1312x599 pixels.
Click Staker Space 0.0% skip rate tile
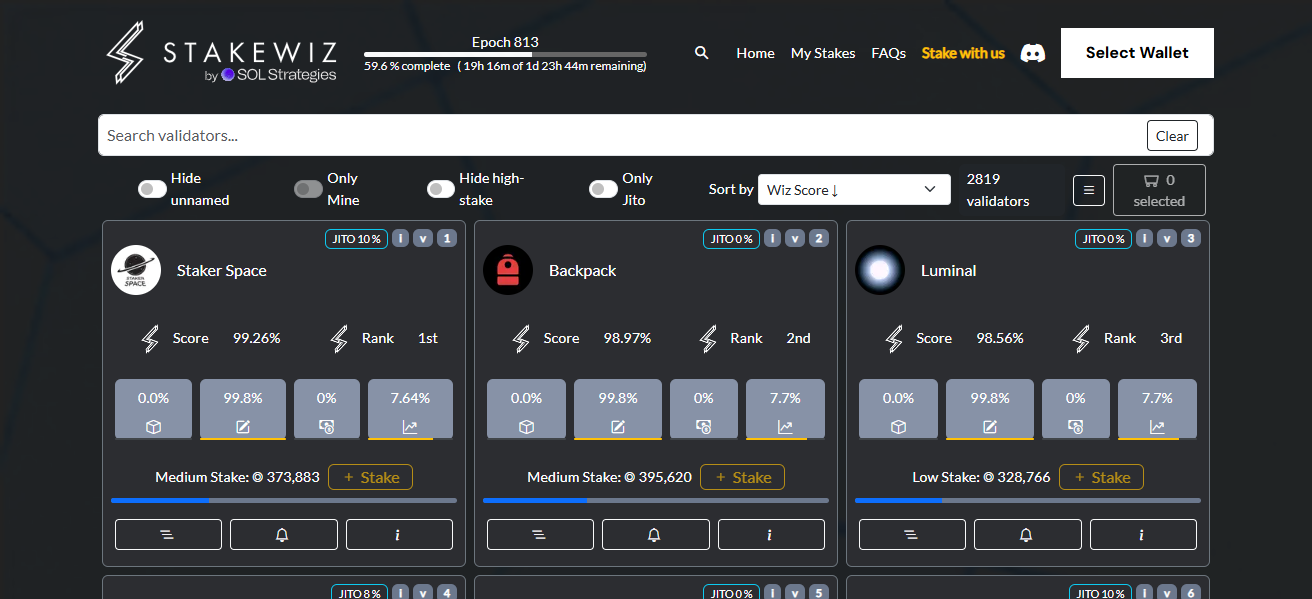click(x=154, y=409)
